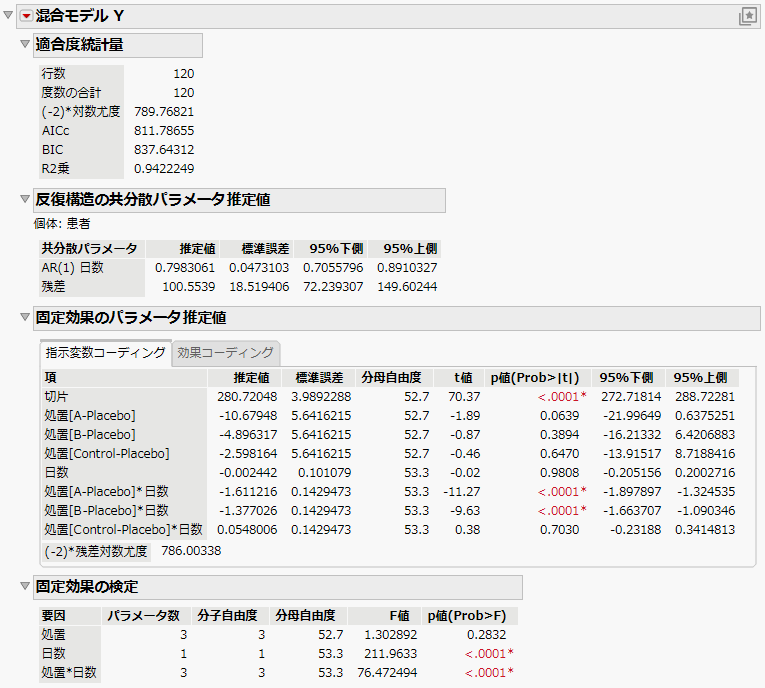The height and width of the screenshot is (688, 765).
Task: Select the 処置[B-Placebo]*日数 row label
Action: (106, 511)
